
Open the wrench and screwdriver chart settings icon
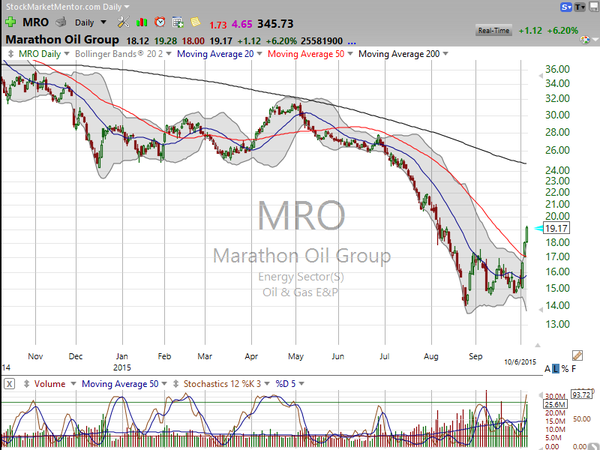coord(123,23)
